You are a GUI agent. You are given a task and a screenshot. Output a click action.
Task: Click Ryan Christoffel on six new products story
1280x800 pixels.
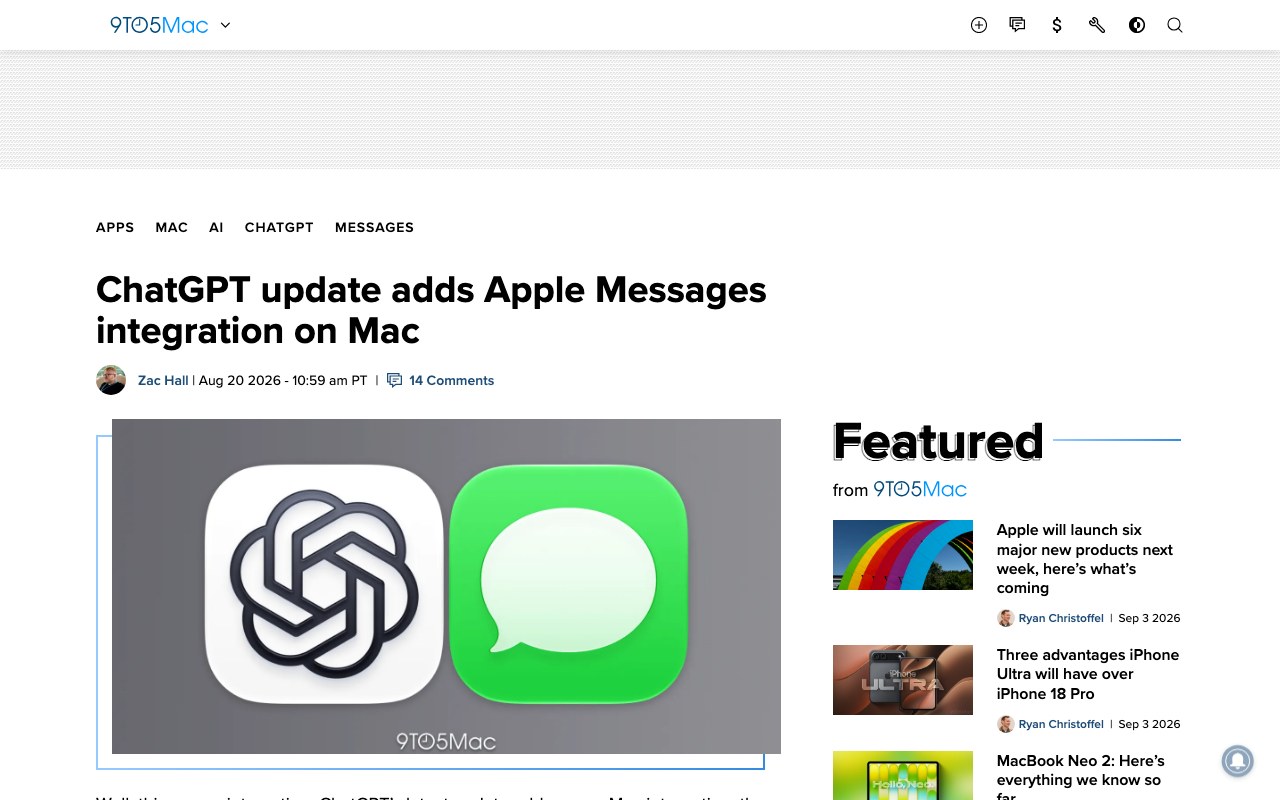(x=1061, y=618)
